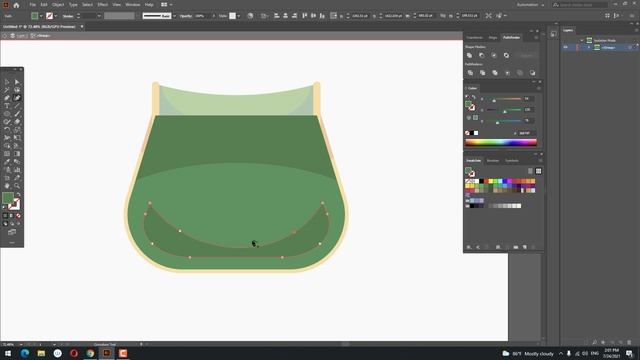The height and width of the screenshot is (360, 640).
Task: Set paint mode to None in toolbox
Action: [18, 216]
